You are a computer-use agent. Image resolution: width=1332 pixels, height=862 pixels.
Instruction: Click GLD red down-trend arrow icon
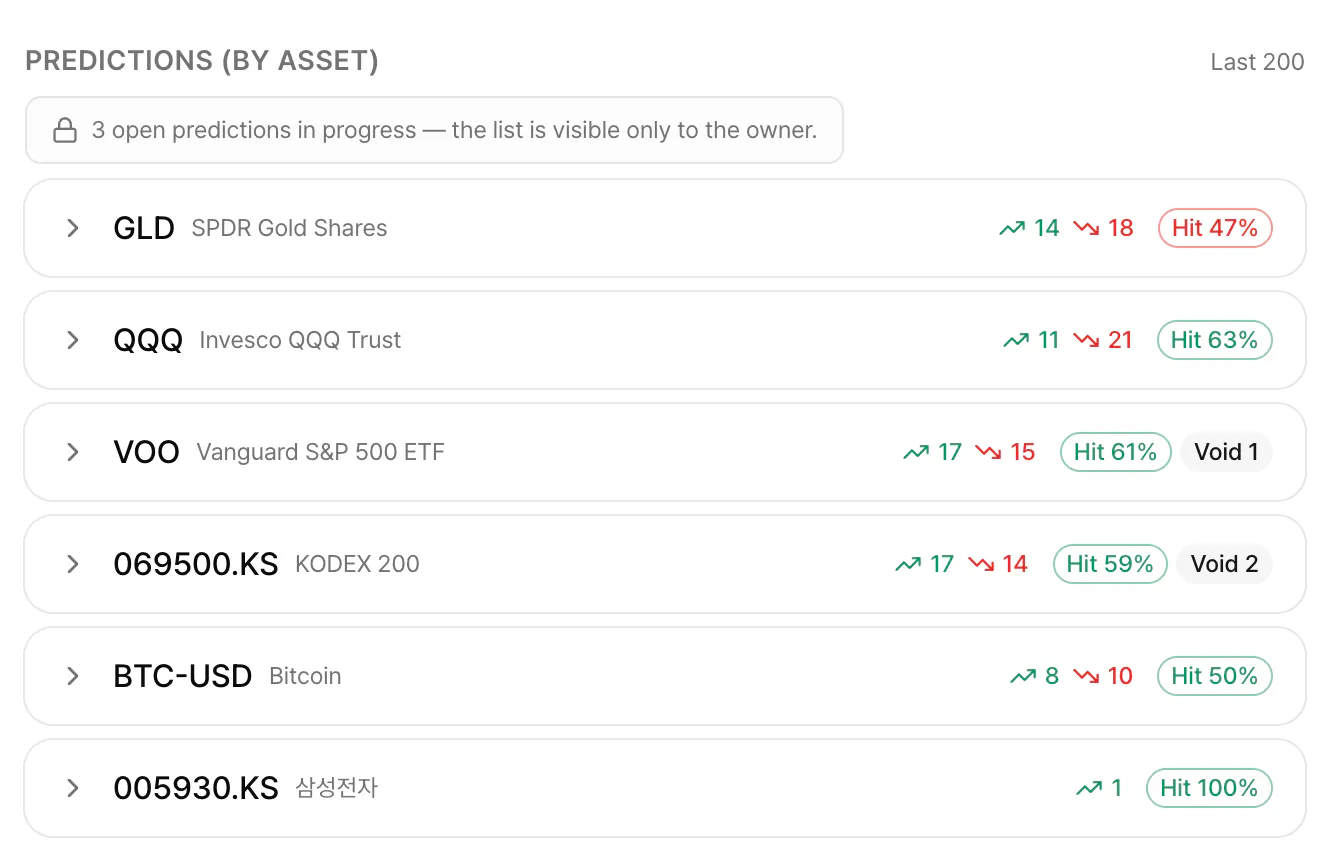point(1086,228)
